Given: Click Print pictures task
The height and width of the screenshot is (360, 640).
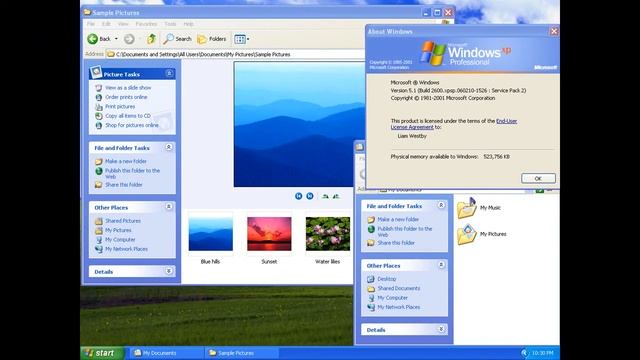Looking at the screenshot, I should [120, 107].
